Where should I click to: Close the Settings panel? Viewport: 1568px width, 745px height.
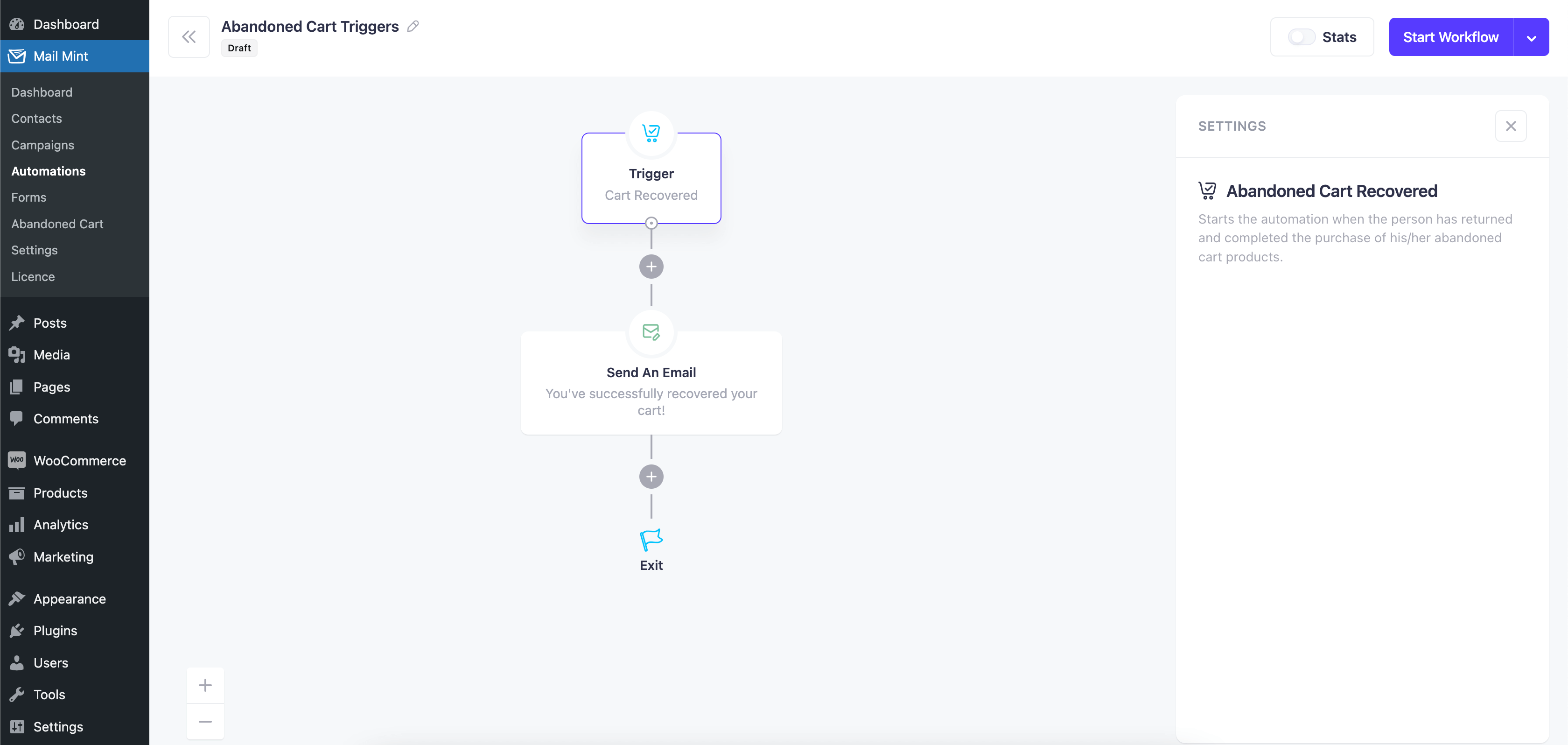1511,126
